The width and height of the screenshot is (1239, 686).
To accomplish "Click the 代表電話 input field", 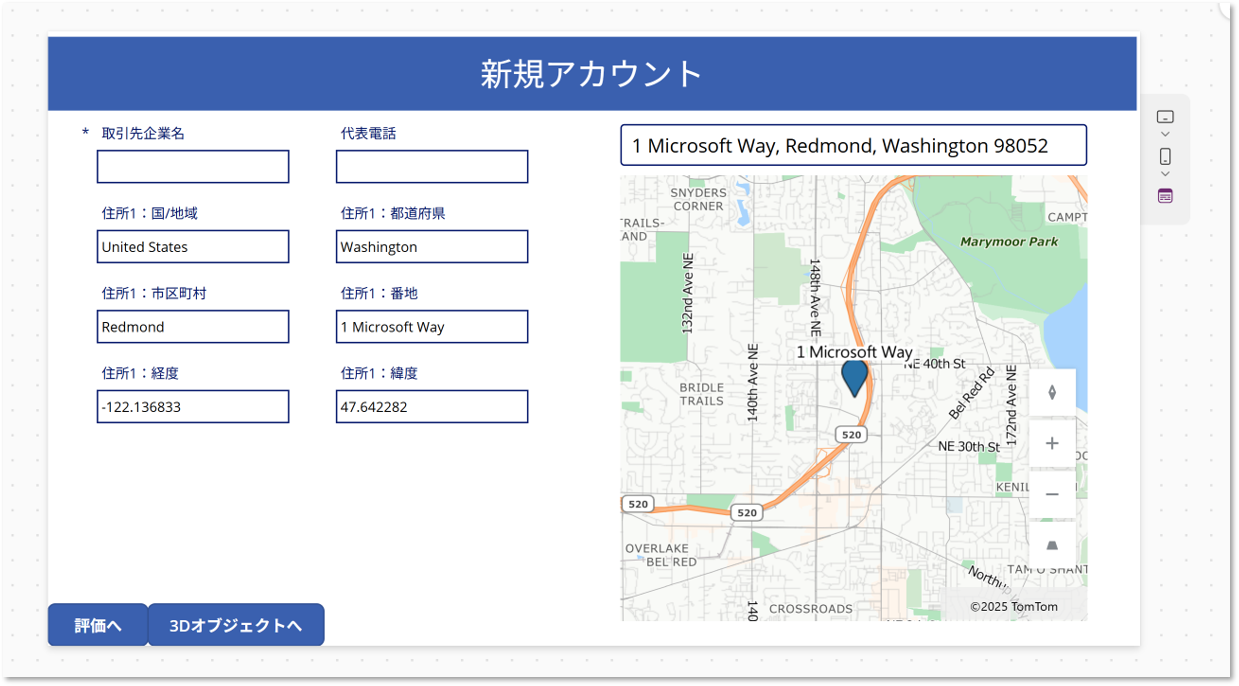I will [432, 167].
